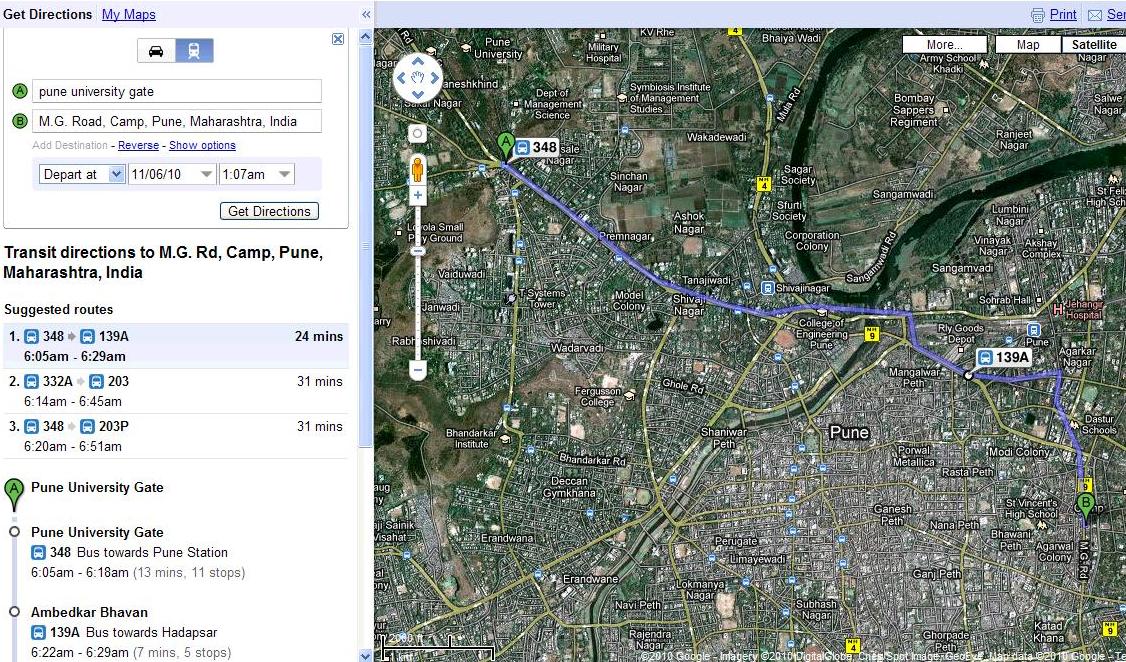Zoom out with the minus button

pos(417,370)
